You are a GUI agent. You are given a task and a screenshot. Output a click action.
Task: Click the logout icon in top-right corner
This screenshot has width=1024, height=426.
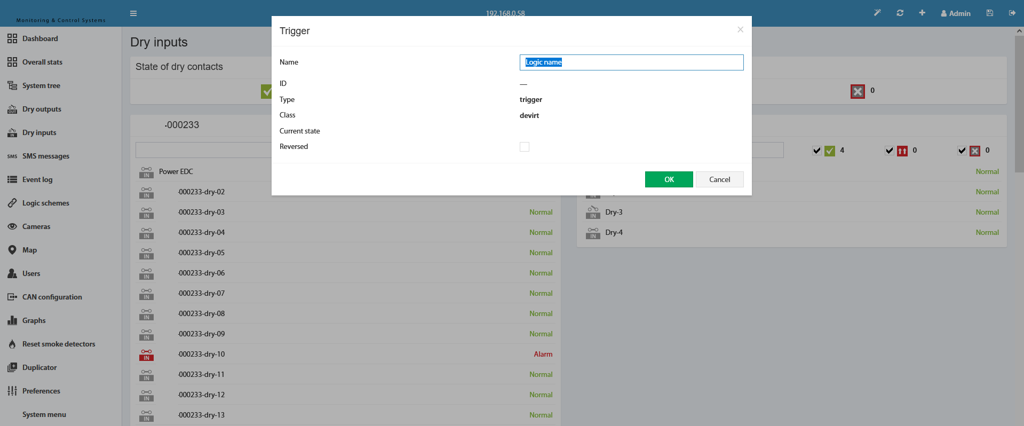(1012, 13)
